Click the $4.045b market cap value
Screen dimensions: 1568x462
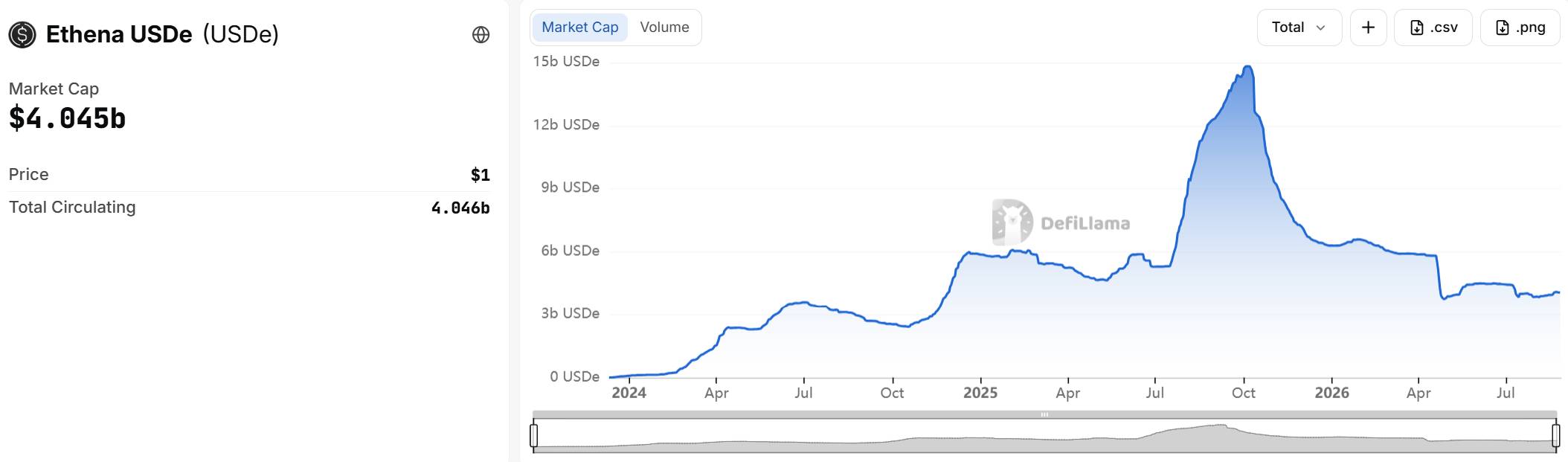click(68, 118)
